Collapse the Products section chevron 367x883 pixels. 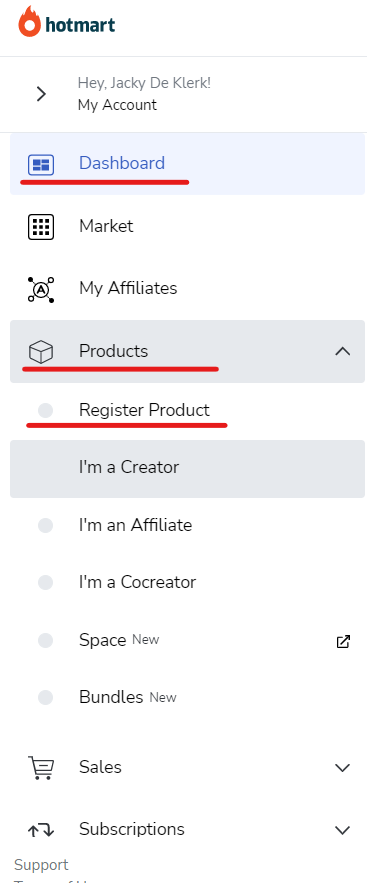pyautogui.click(x=342, y=351)
